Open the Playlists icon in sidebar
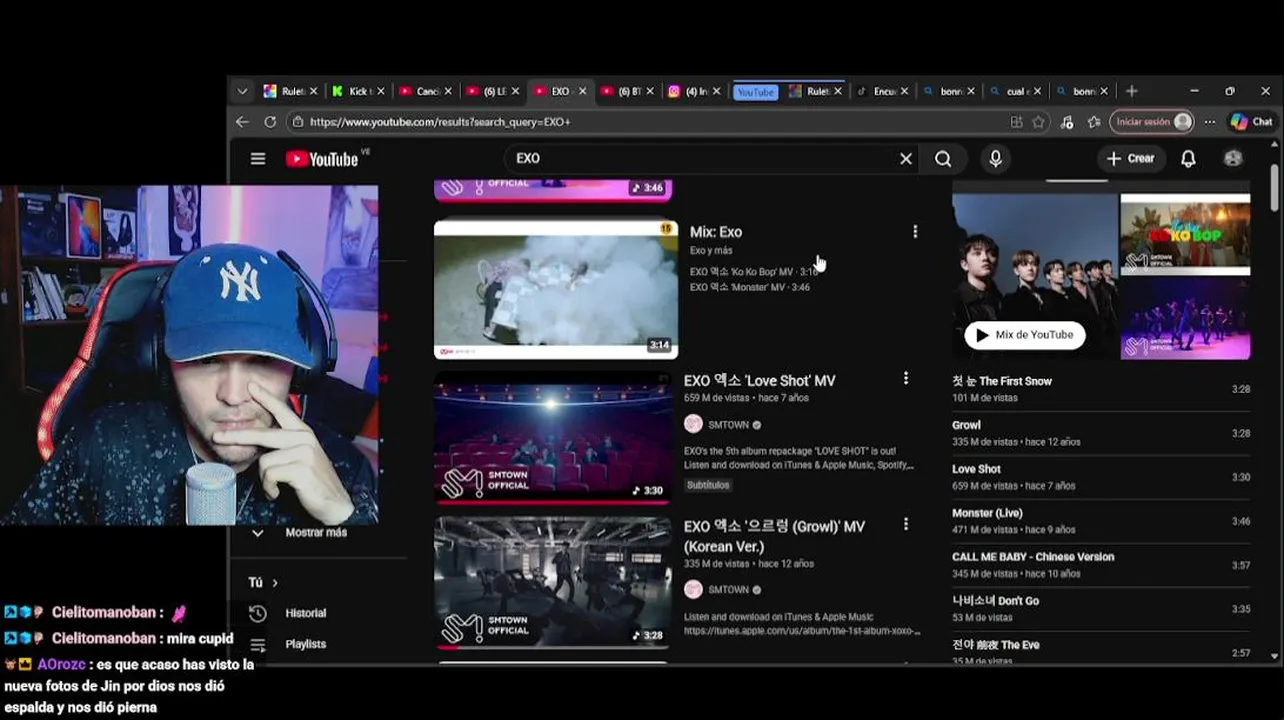 click(258, 645)
